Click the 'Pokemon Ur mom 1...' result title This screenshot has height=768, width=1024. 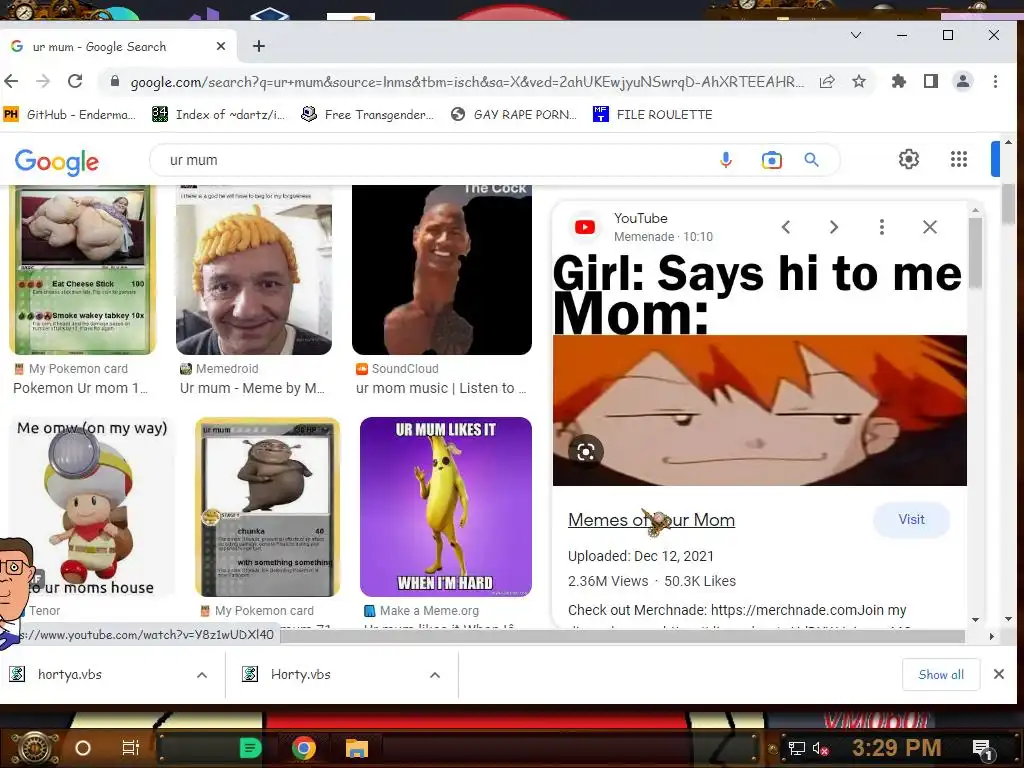80,388
